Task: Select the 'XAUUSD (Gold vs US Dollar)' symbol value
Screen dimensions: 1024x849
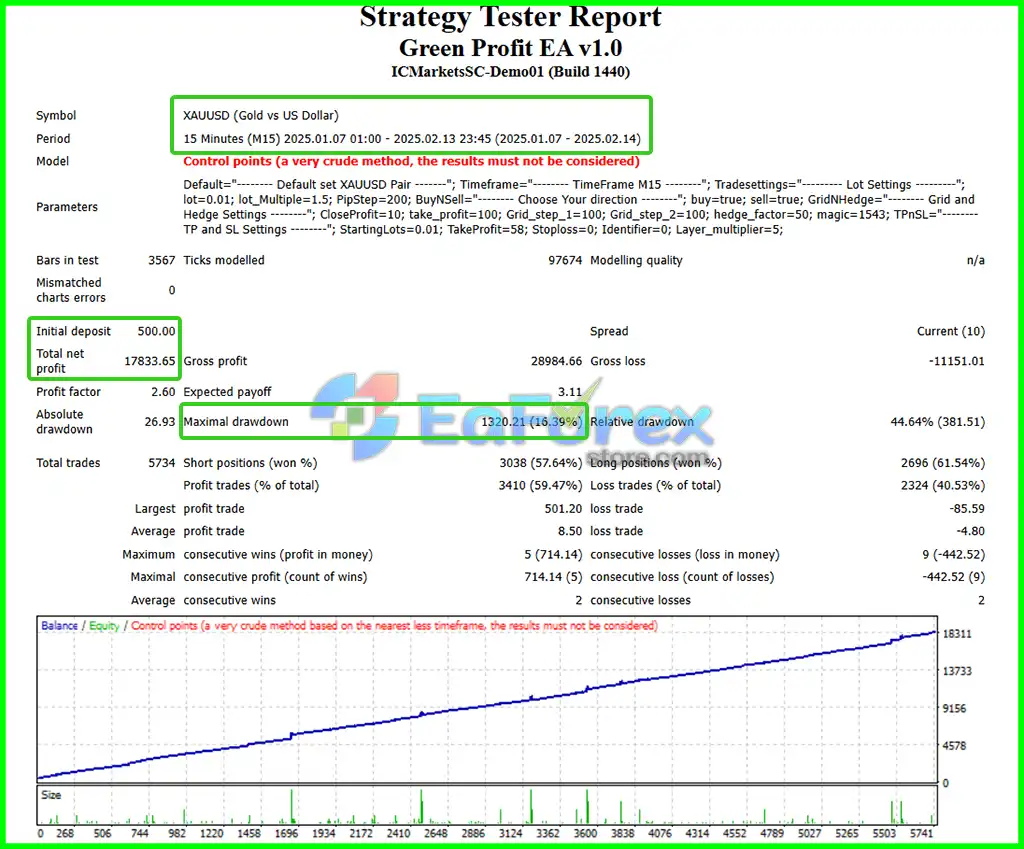Action: pos(261,116)
